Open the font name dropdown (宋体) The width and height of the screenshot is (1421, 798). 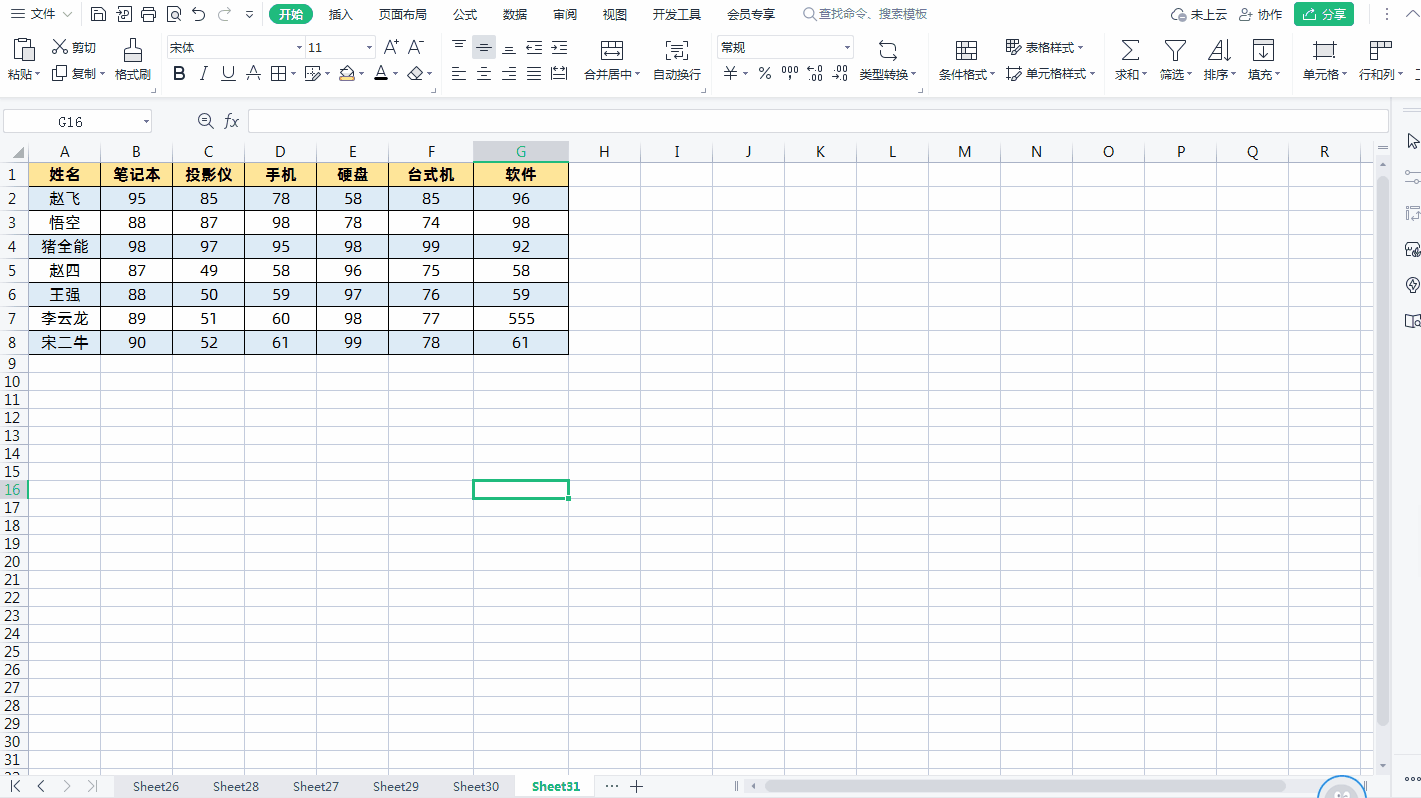pos(299,47)
